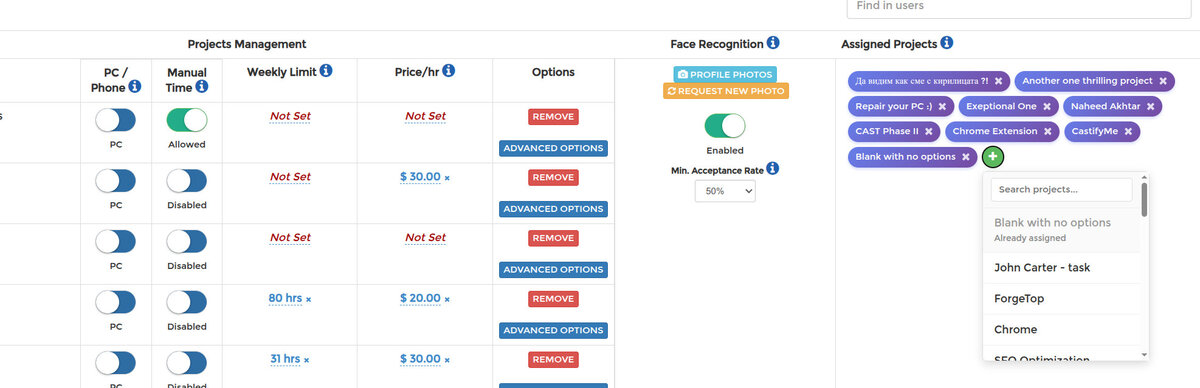Click the project dropdown list scrollbar
Screen dimensions: 1200x388
[x=1144, y=200]
